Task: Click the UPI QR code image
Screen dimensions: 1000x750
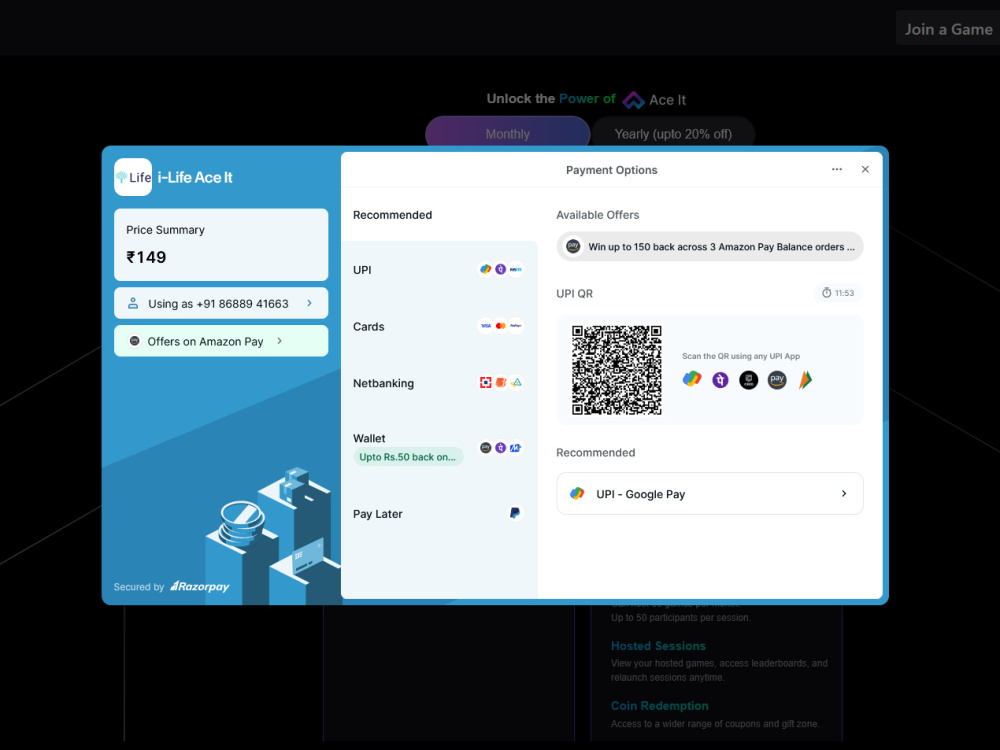Action: pyautogui.click(x=617, y=370)
